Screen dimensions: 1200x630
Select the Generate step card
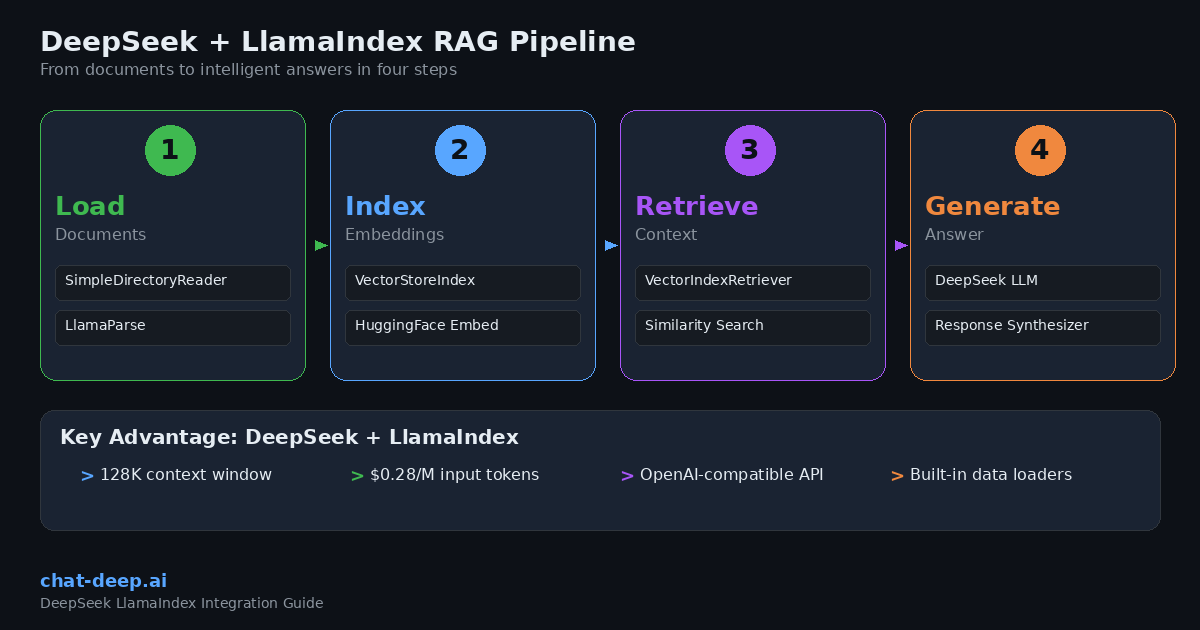click(x=1042, y=245)
